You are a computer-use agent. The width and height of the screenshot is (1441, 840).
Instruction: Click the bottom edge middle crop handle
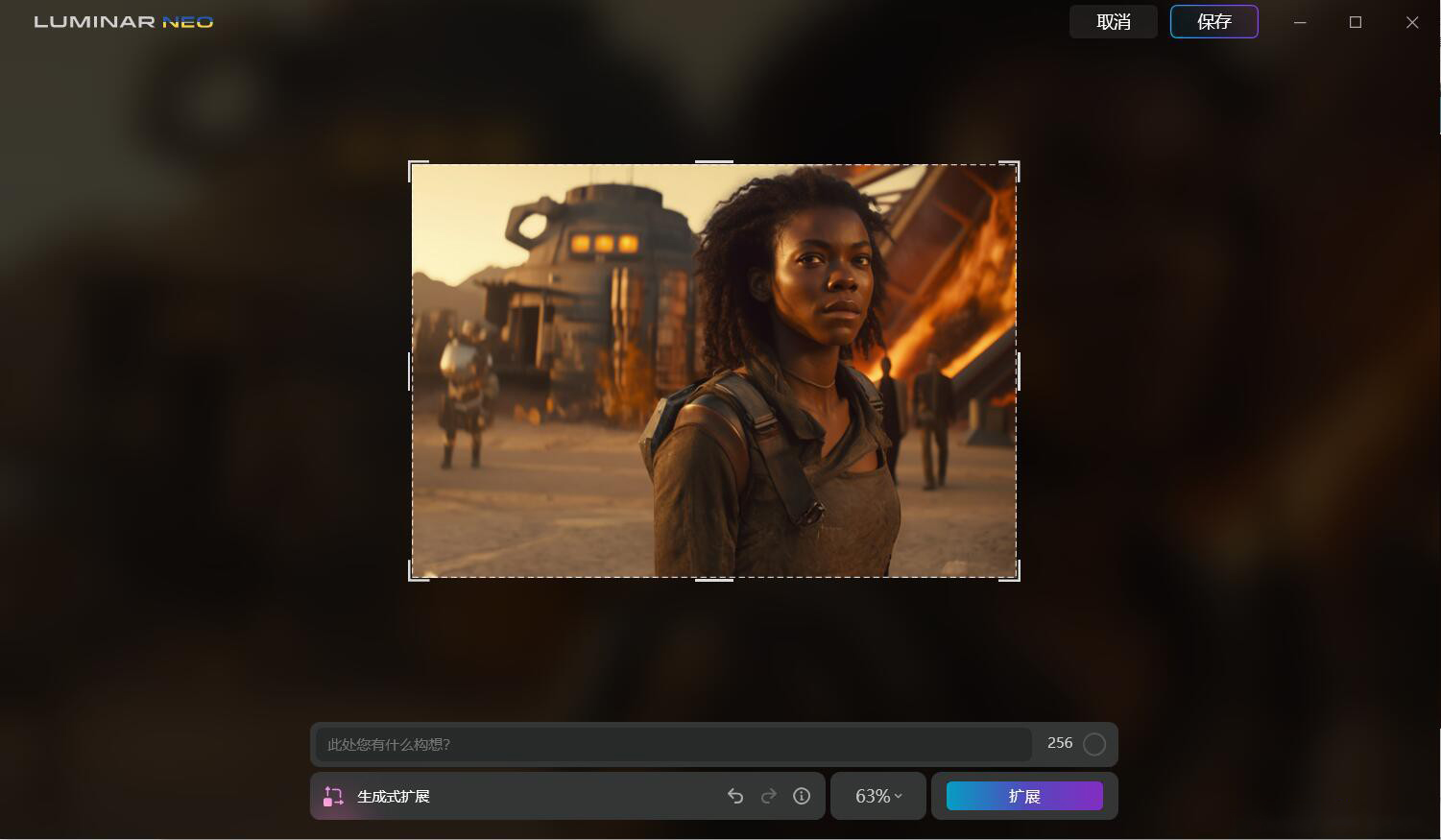pyautogui.click(x=713, y=579)
